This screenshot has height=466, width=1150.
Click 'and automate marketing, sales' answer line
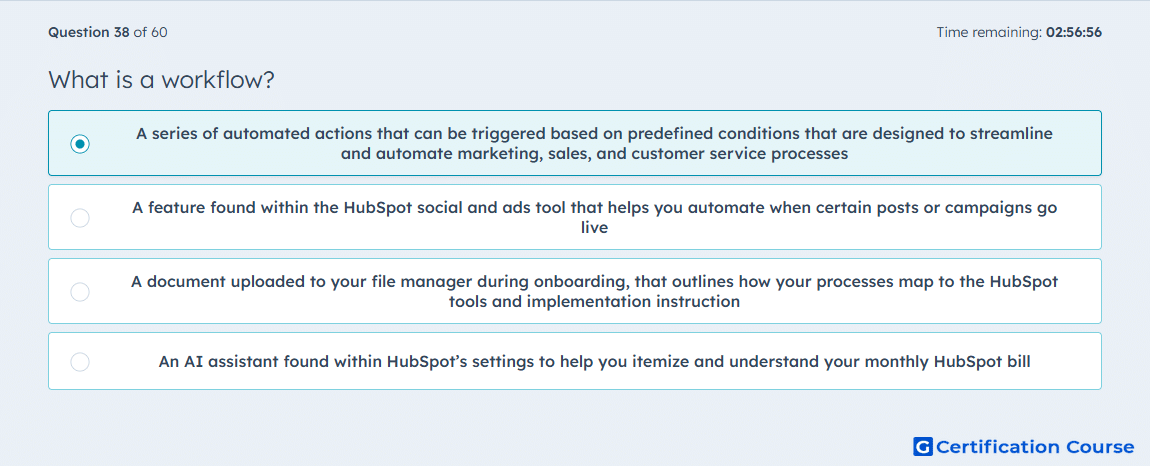click(595, 154)
